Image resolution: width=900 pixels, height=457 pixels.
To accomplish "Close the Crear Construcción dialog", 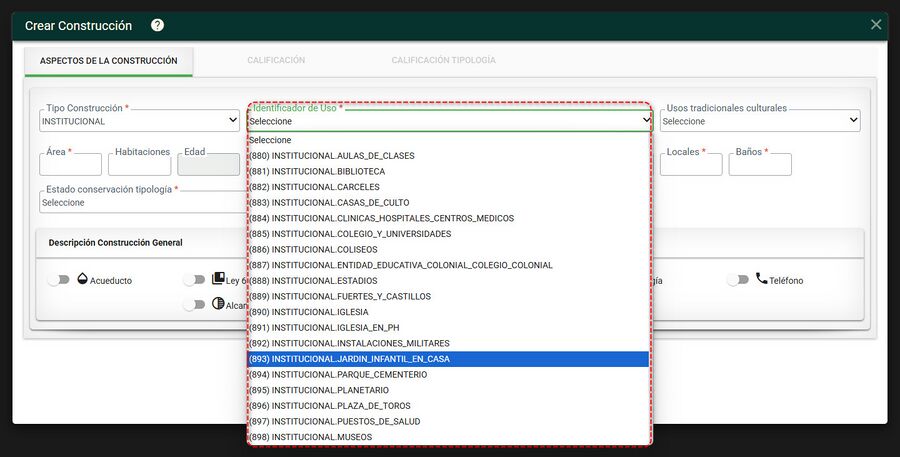I will click(x=876, y=24).
